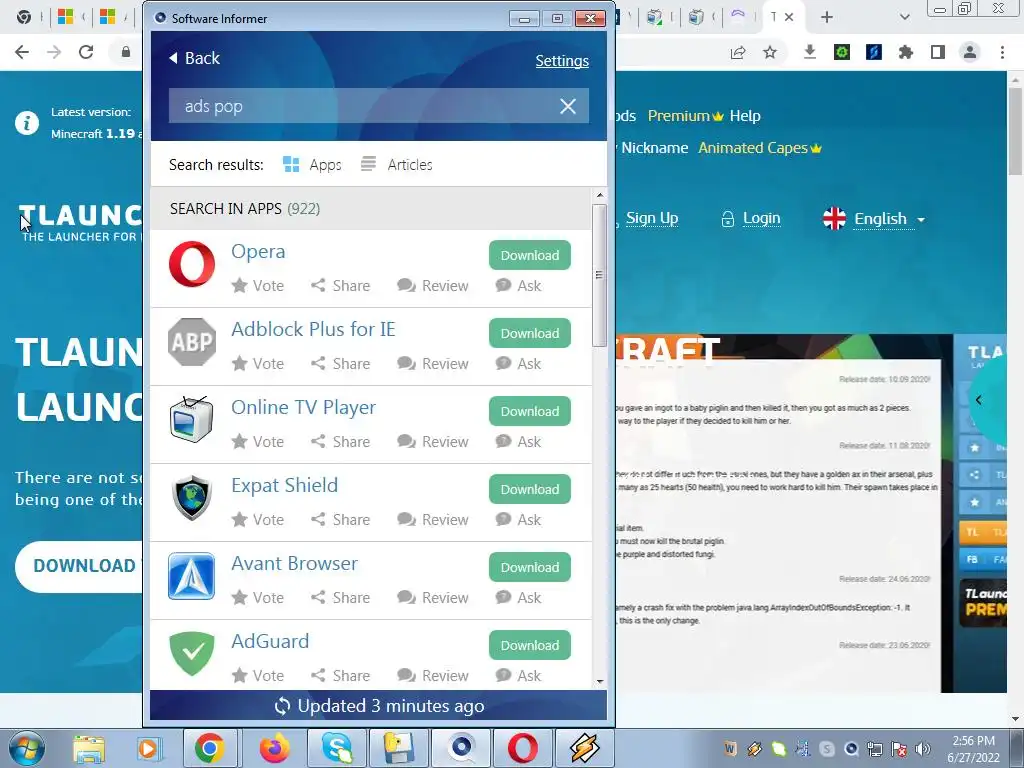Download AdGuard
1024x768 pixels.
point(530,645)
